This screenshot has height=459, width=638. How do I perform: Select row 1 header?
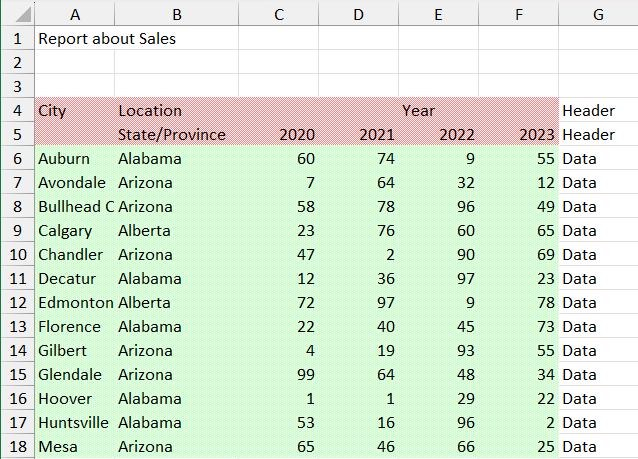[x=17, y=39]
